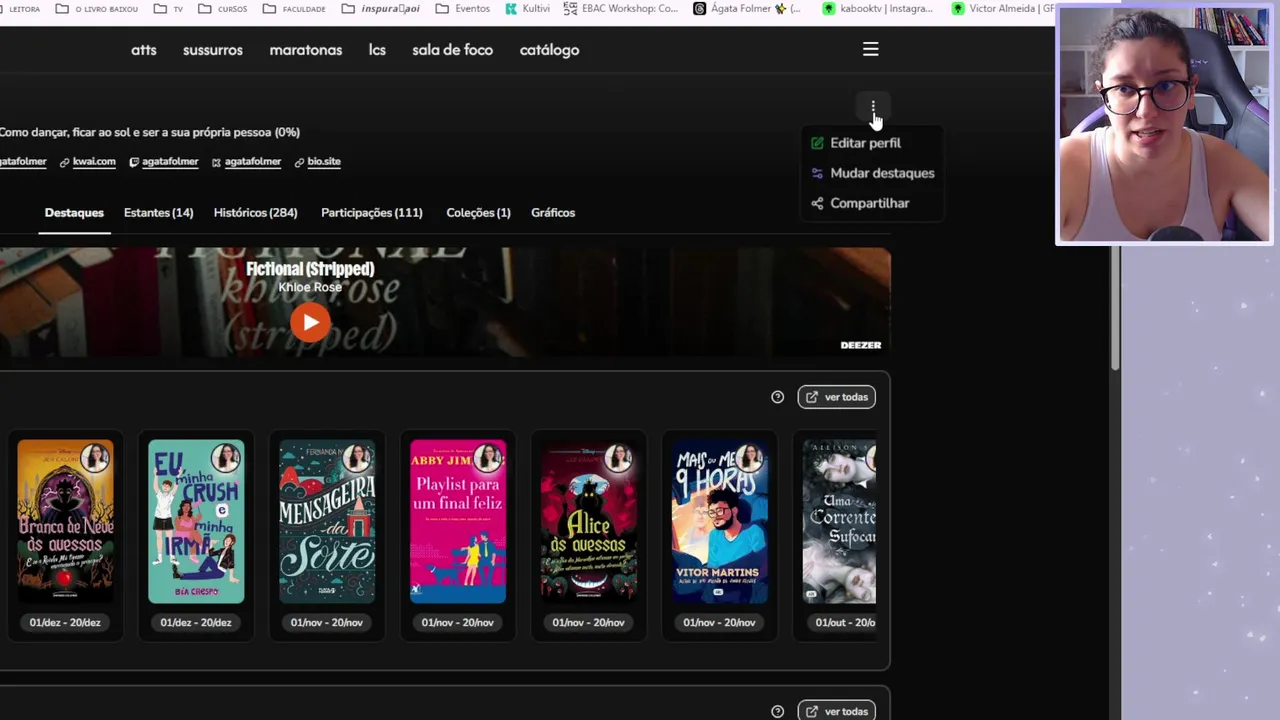Screen dimensions: 1280x720
Task: Open Eu, minha crush e minha irmã cover
Action: click(x=196, y=522)
